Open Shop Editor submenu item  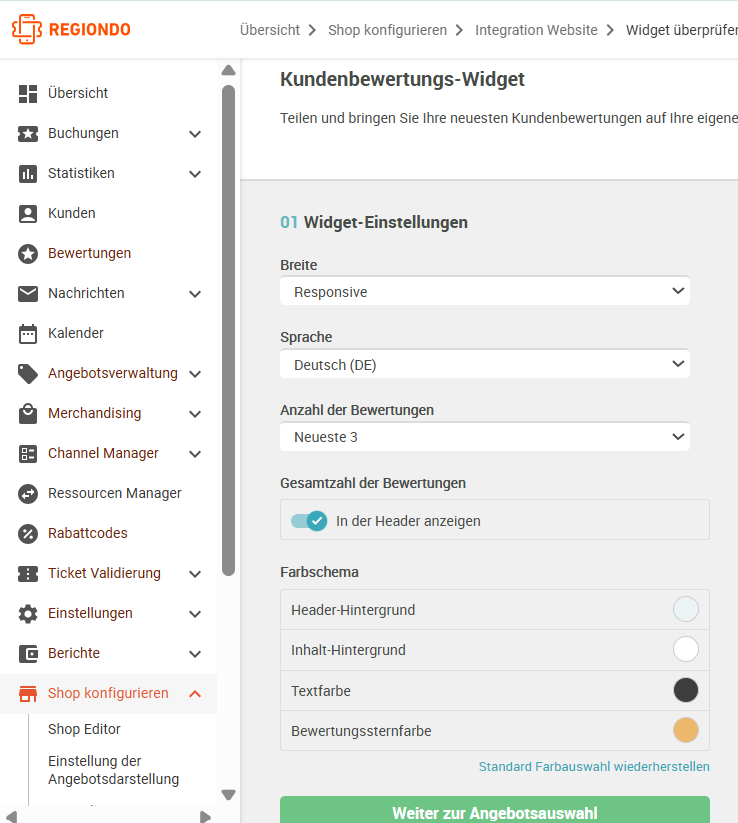click(x=85, y=729)
